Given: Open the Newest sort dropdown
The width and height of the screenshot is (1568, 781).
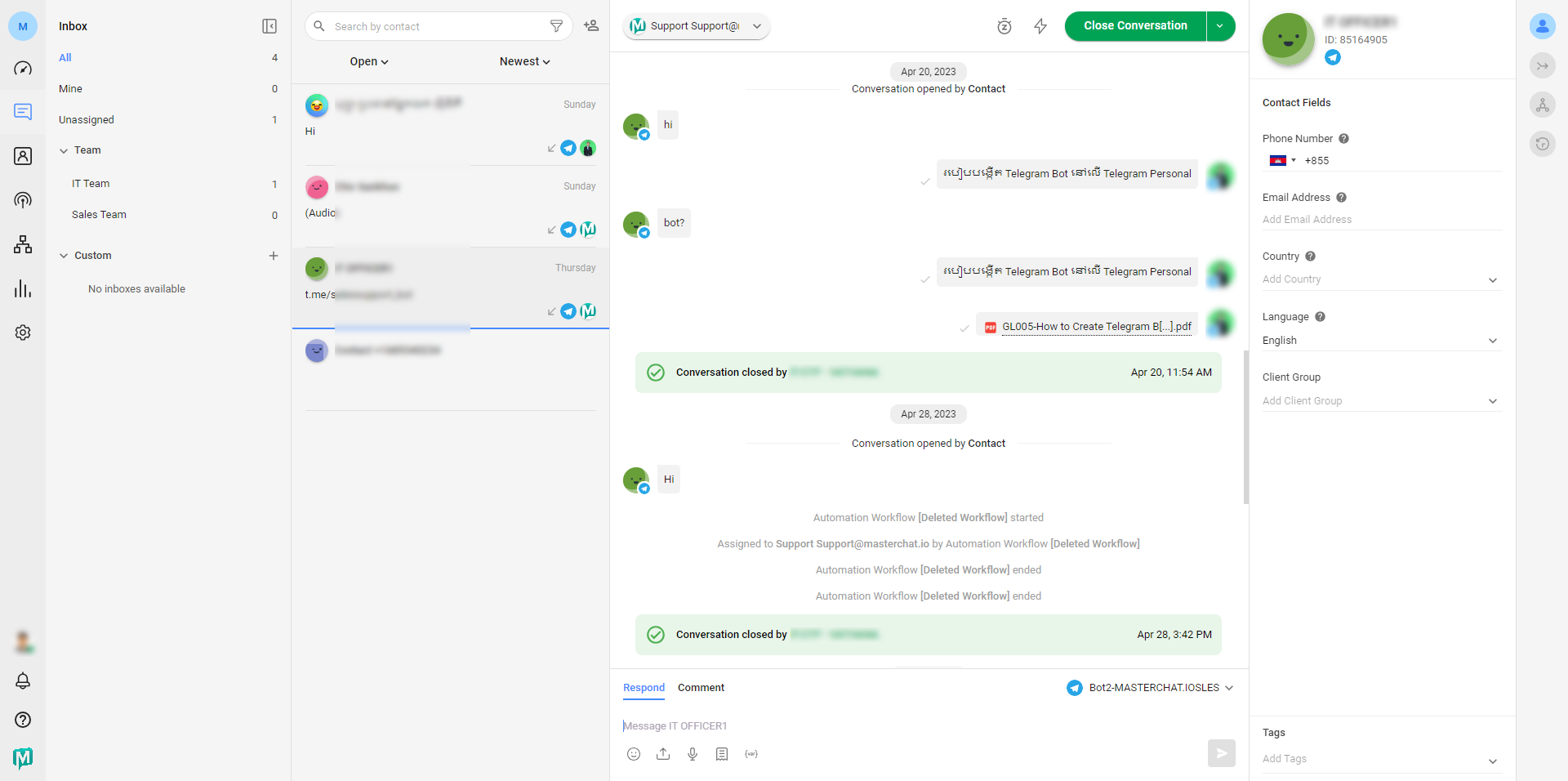Looking at the screenshot, I should tap(524, 61).
